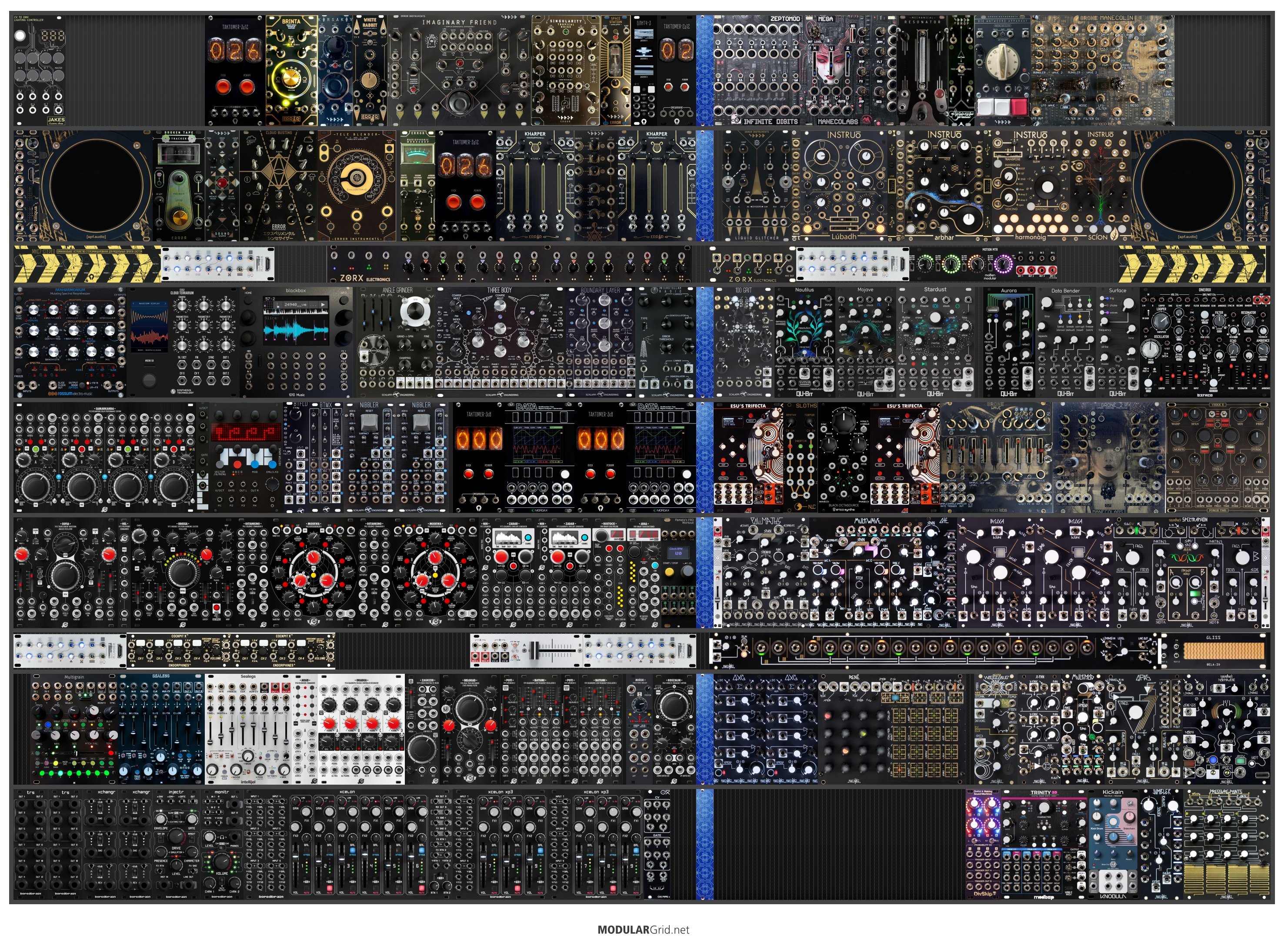Open the Zeptomod Infinite Digits module
Image resolution: width=1288 pixels, height=939 pixels.
(759, 70)
